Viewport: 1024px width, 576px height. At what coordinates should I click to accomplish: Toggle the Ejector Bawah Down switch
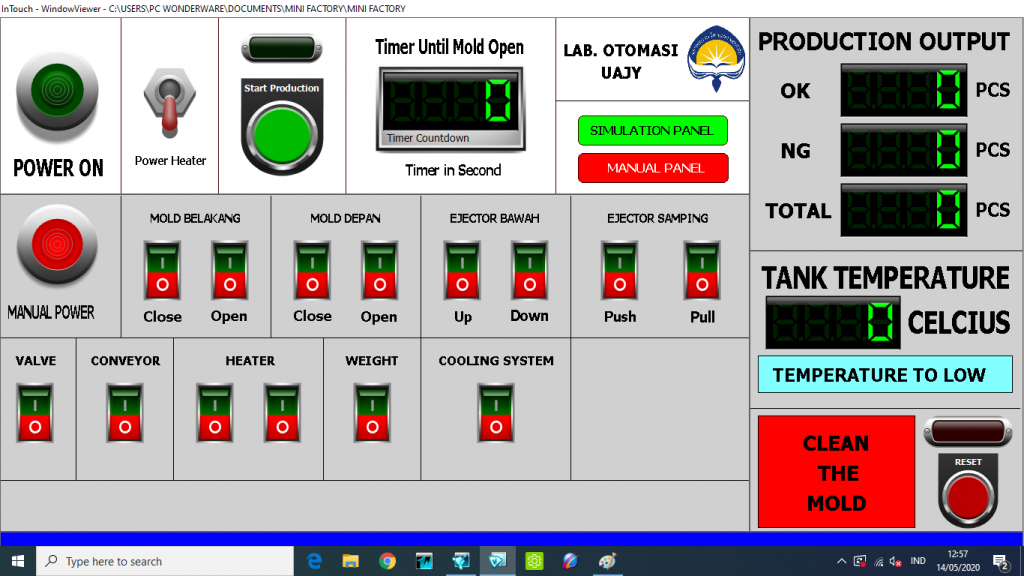tap(529, 271)
